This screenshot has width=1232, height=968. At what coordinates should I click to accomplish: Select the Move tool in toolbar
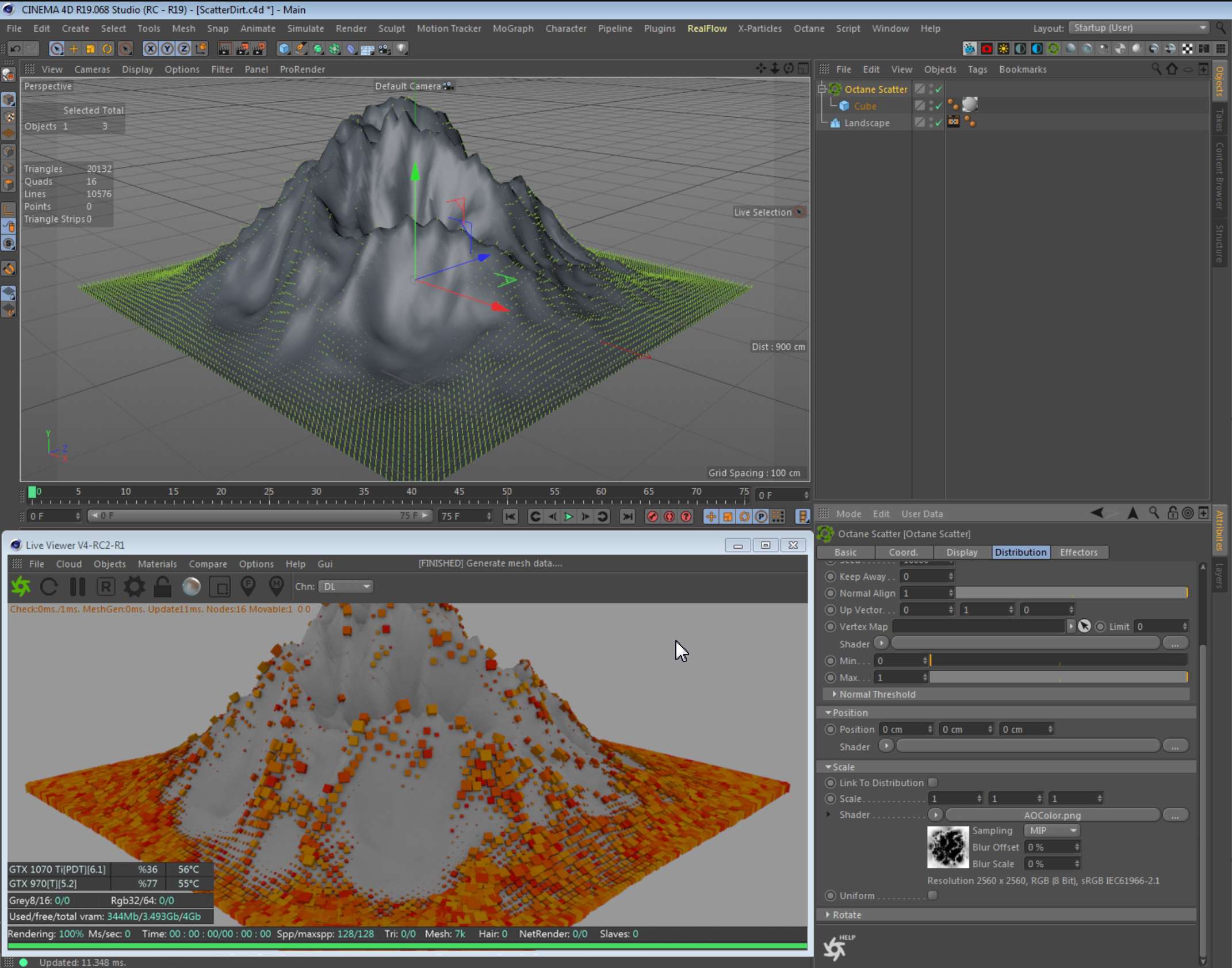(x=73, y=49)
